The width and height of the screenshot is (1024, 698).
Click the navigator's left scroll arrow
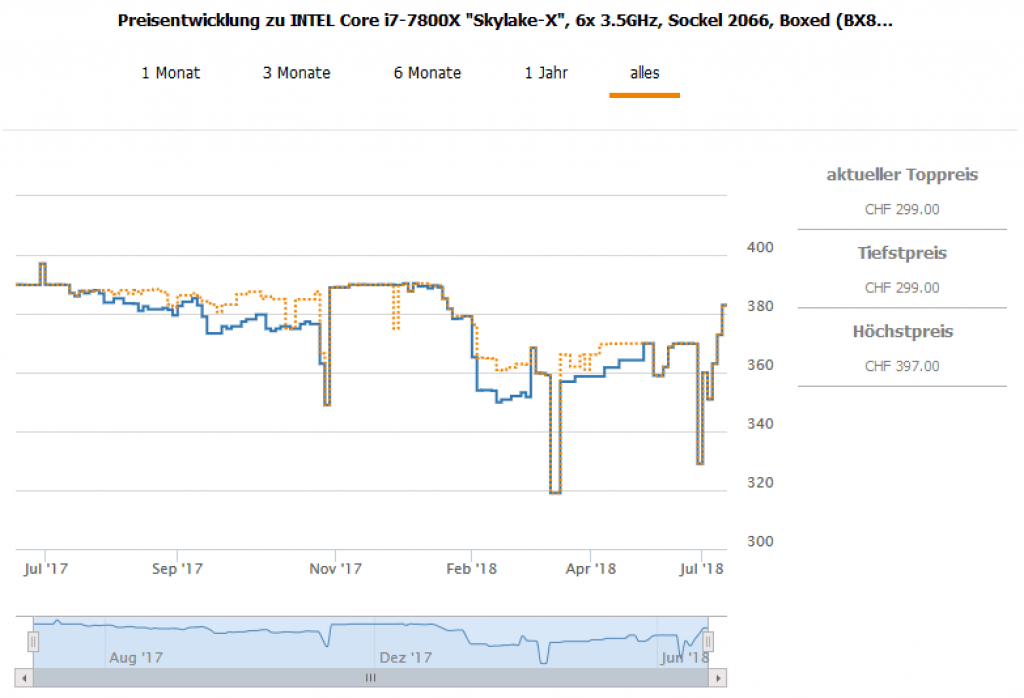coord(24,678)
